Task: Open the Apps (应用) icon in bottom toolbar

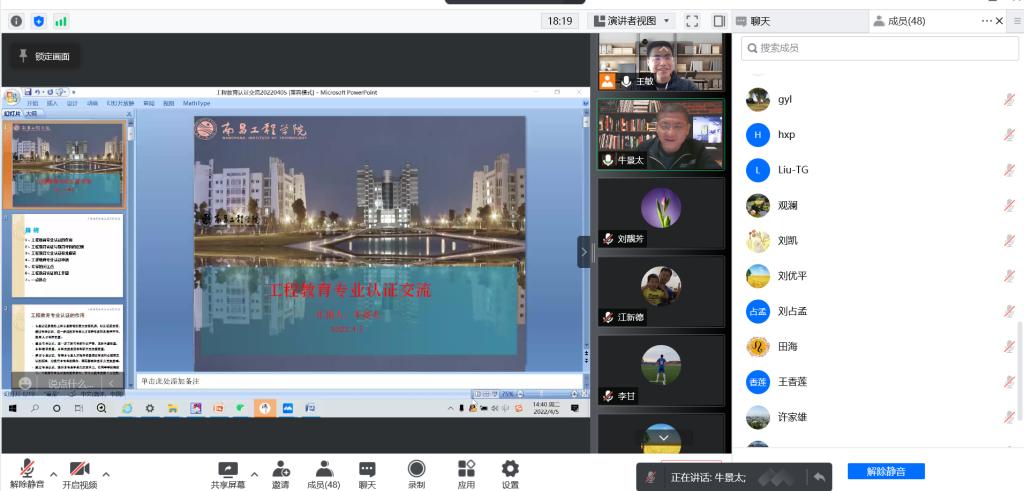Action: tap(466, 474)
